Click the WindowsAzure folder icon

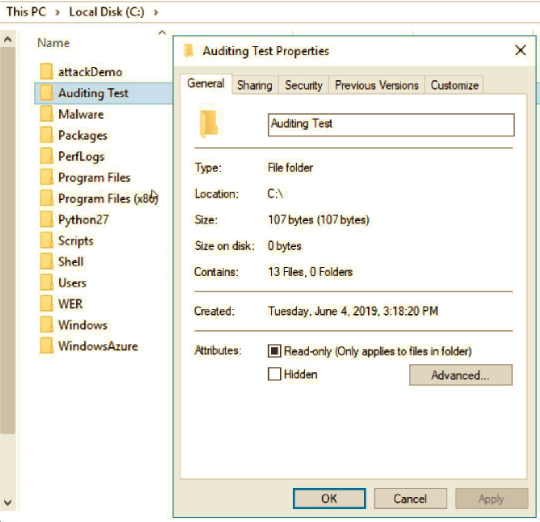(46, 346)
